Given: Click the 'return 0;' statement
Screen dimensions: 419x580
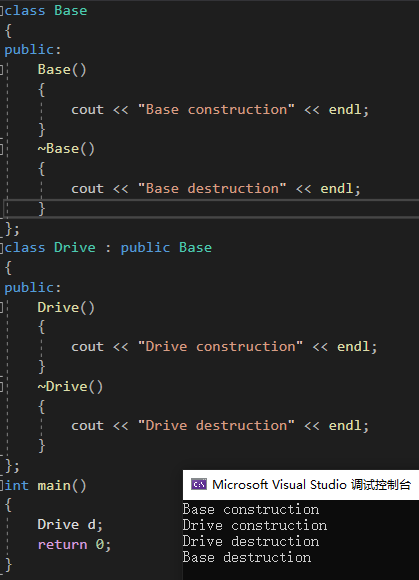Looking at the screenshot, I should (x=74, y=544).
